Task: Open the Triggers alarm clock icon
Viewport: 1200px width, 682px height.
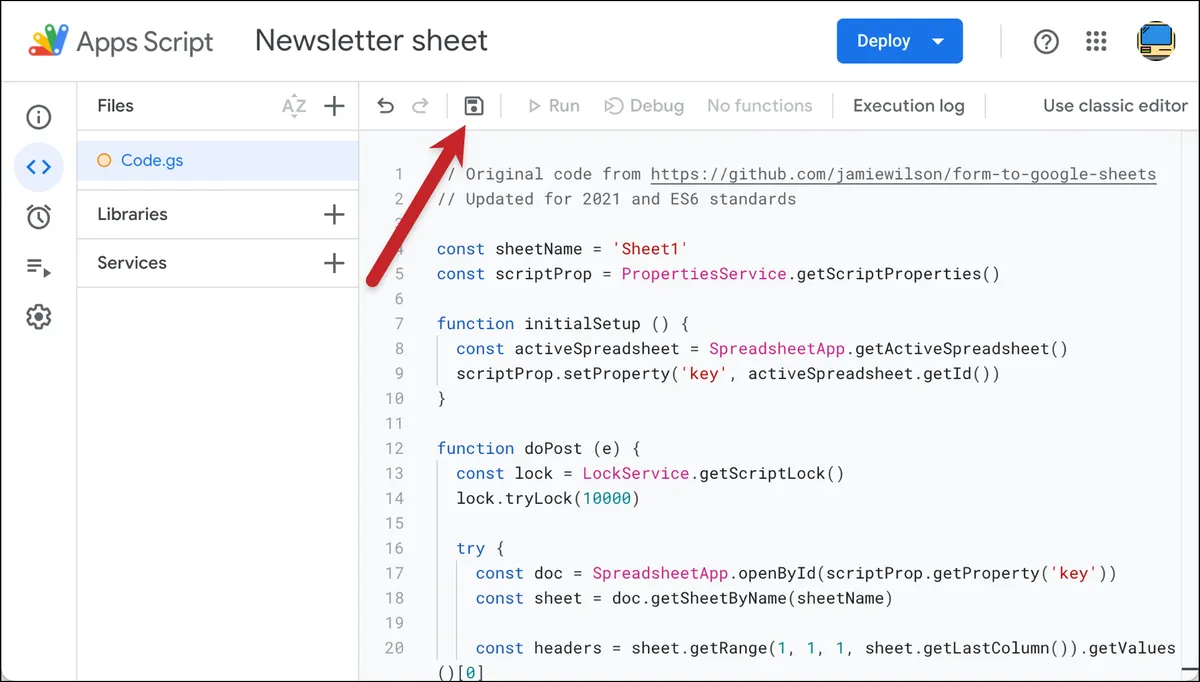Action: pos(39,217)
